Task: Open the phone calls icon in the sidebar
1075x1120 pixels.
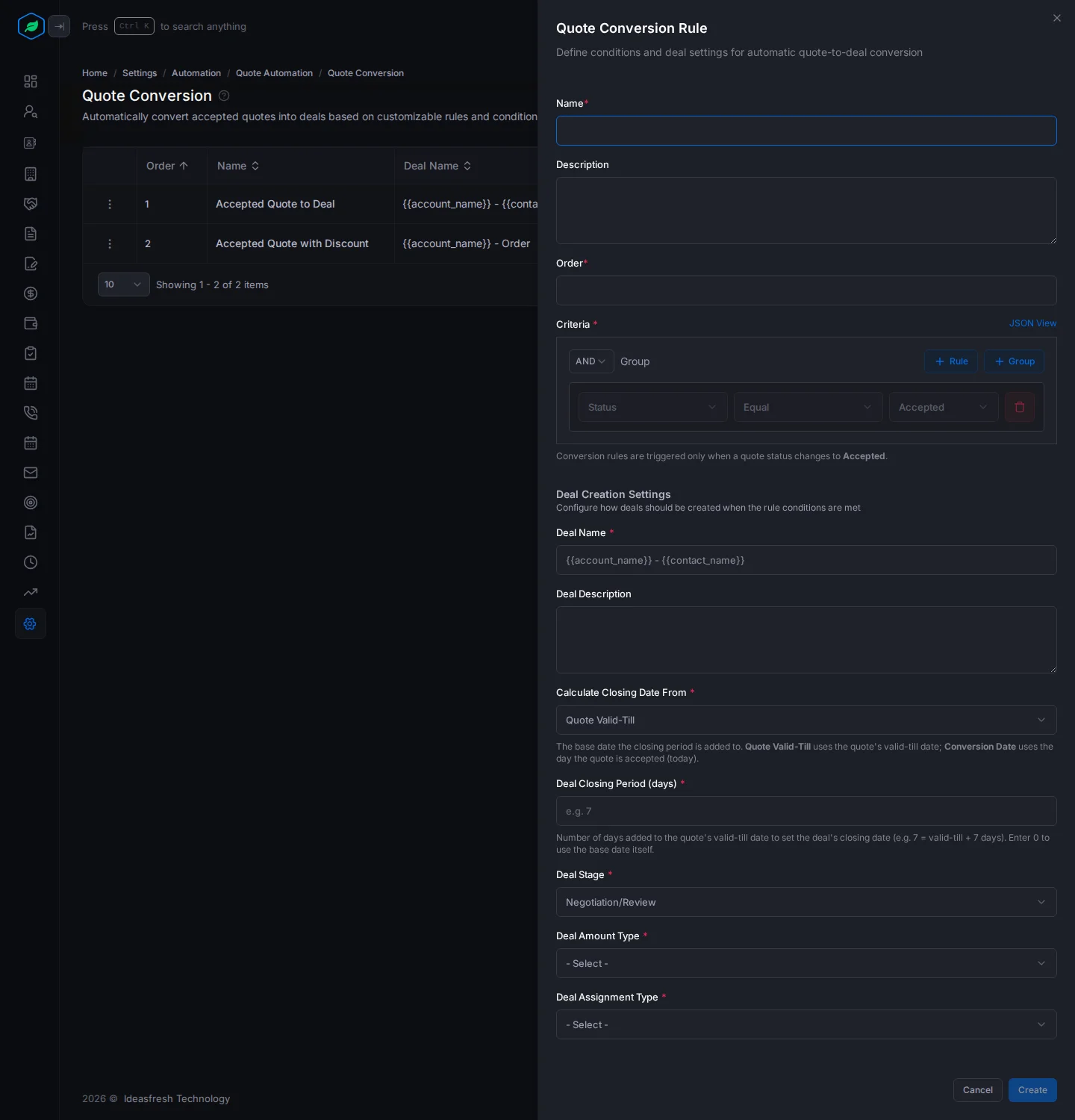Action: (x=31, y=413)
